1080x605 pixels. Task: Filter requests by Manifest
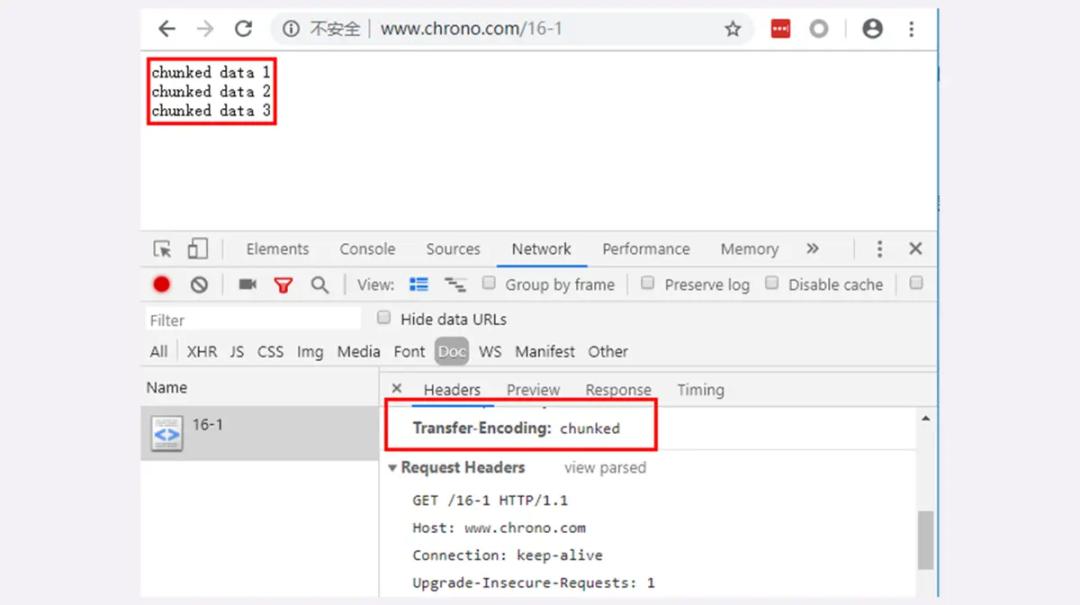[545, 351]
